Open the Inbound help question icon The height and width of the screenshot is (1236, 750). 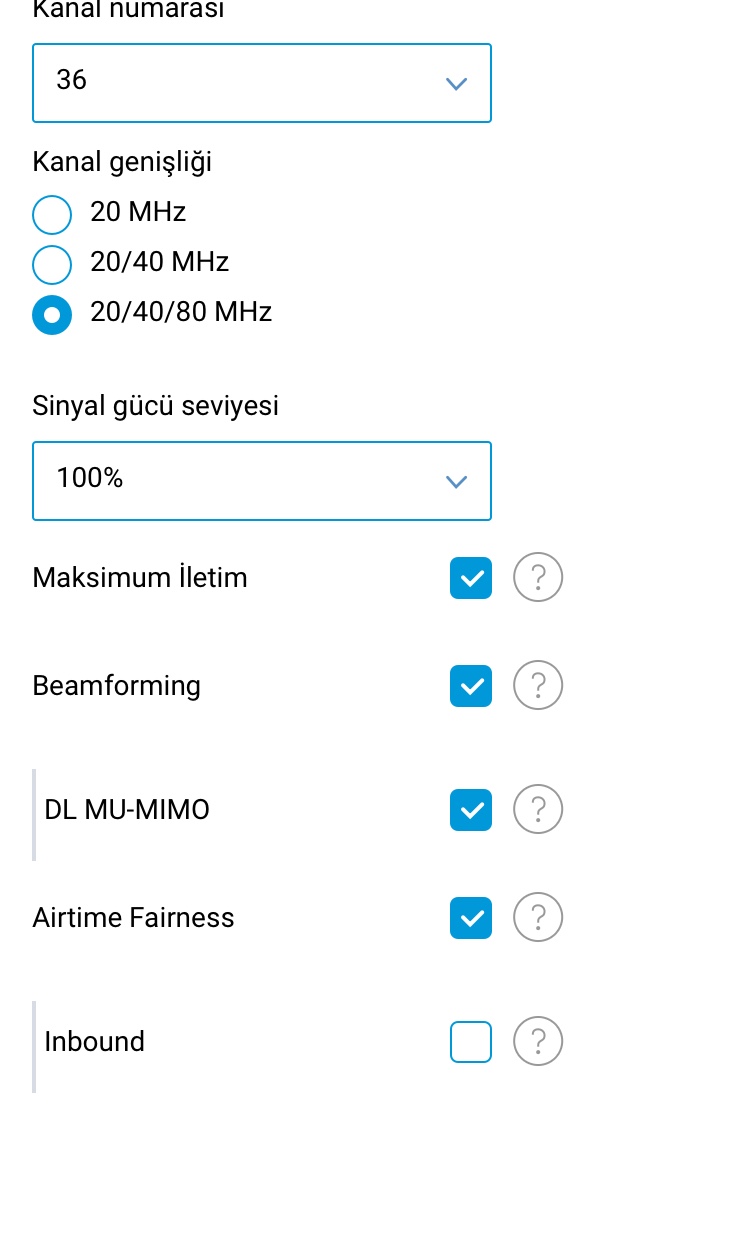(x=538, y=1041)
